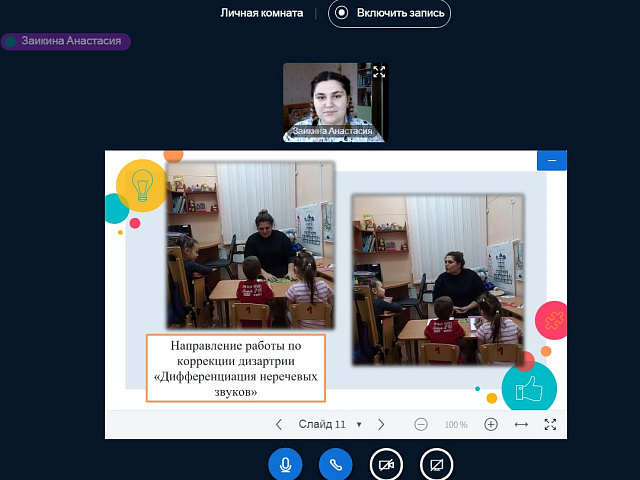
Task: Toggle the screen sharing button
Action: [437, 465]
